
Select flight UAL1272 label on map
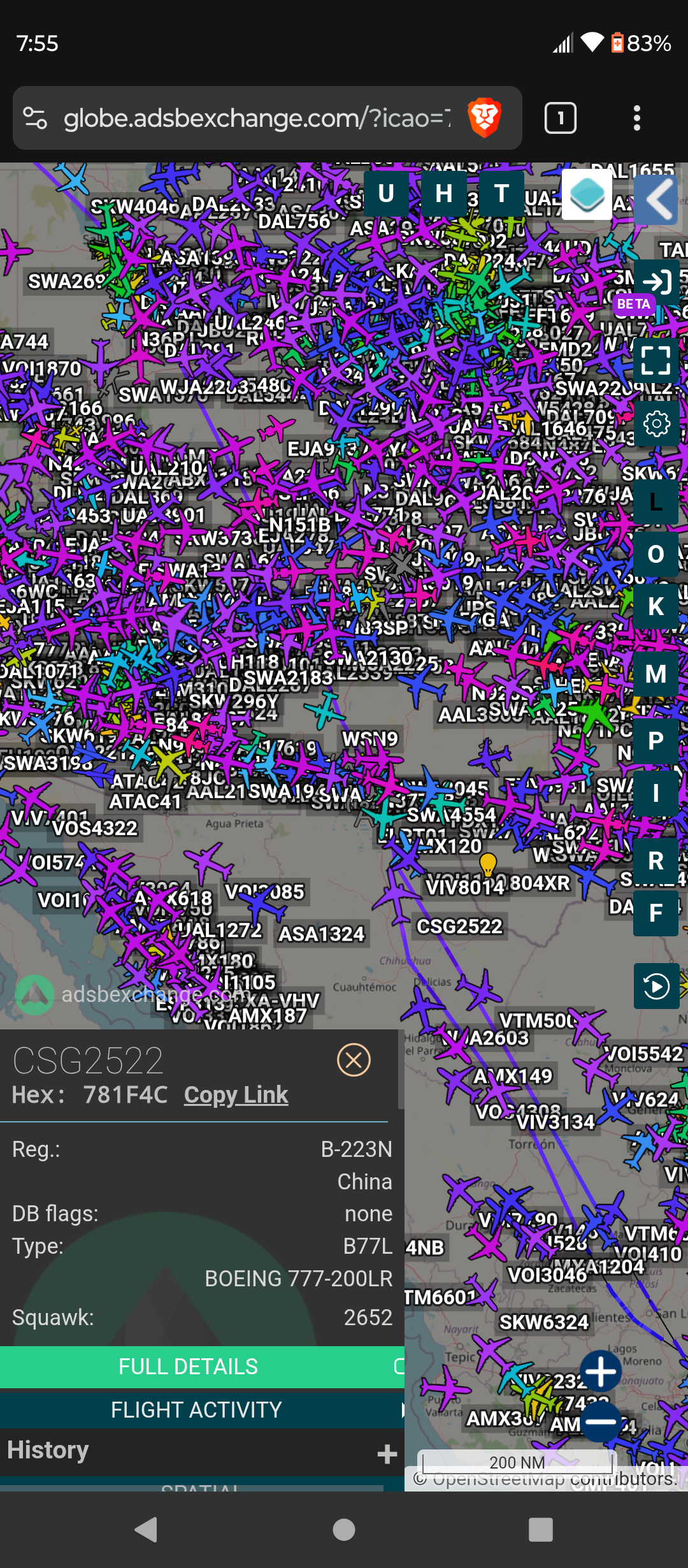tap(218, 929)
